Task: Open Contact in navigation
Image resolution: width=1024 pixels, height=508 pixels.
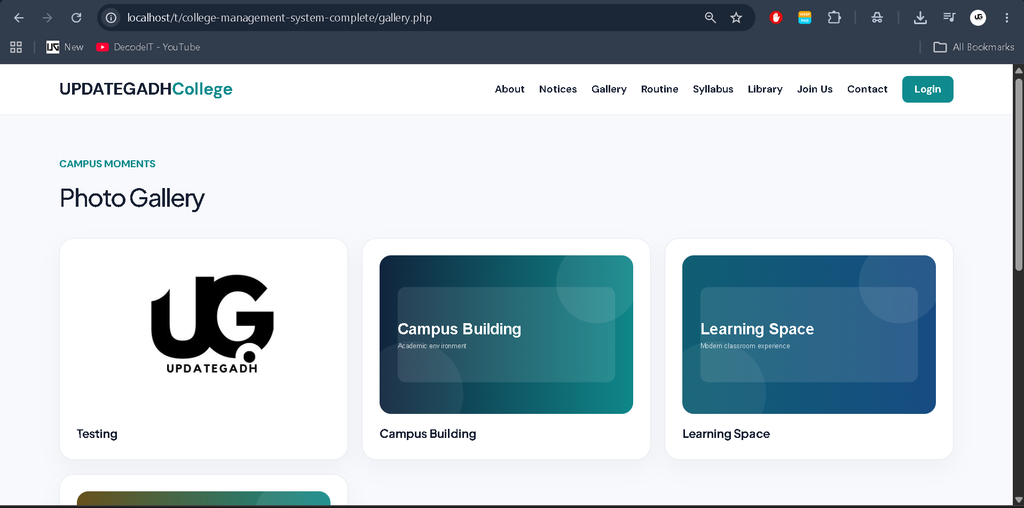Action: 867,89
